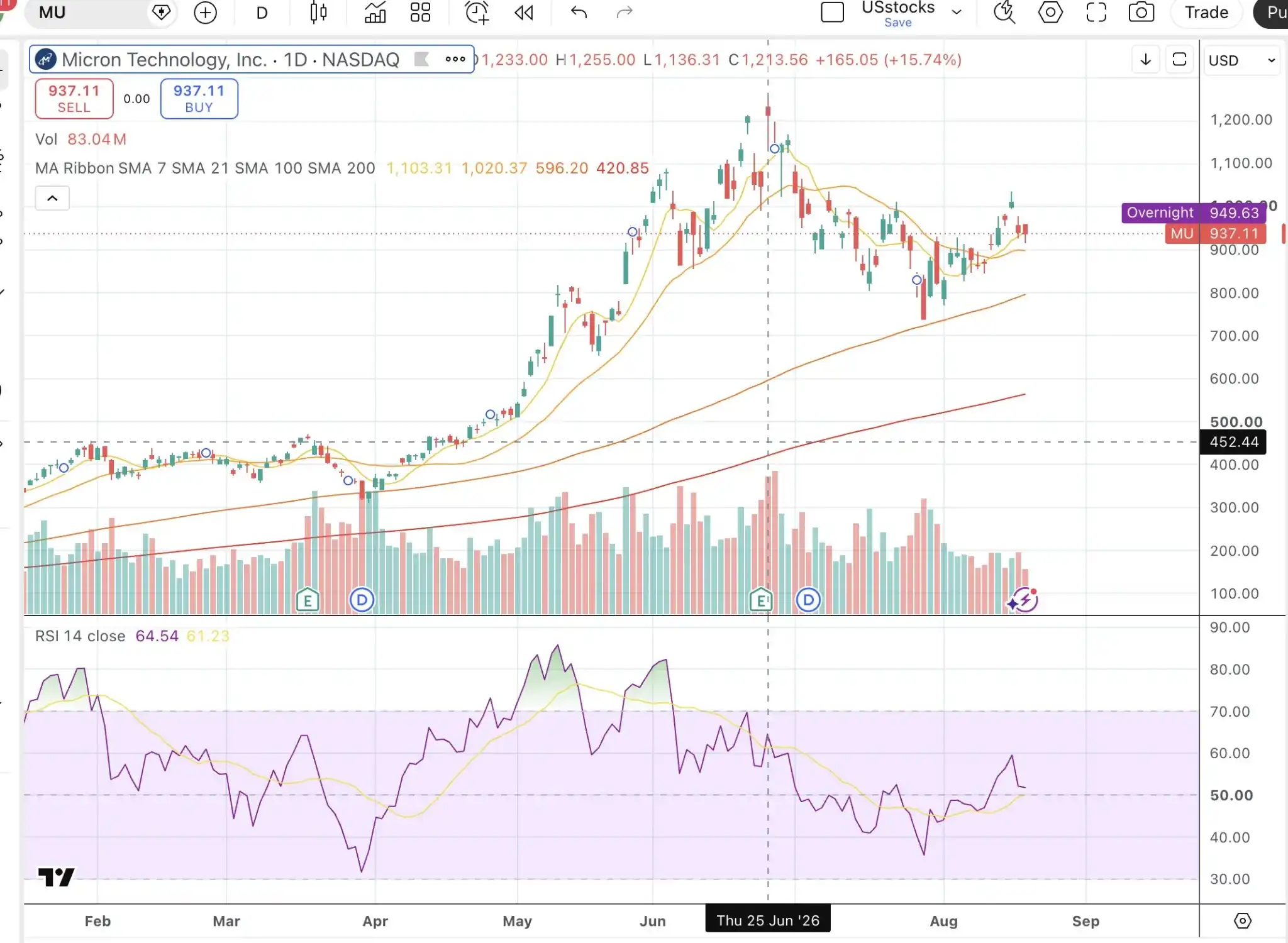1288x943 pixels.
Task: Open the D time interval menu
Action: tap(262, 13)
